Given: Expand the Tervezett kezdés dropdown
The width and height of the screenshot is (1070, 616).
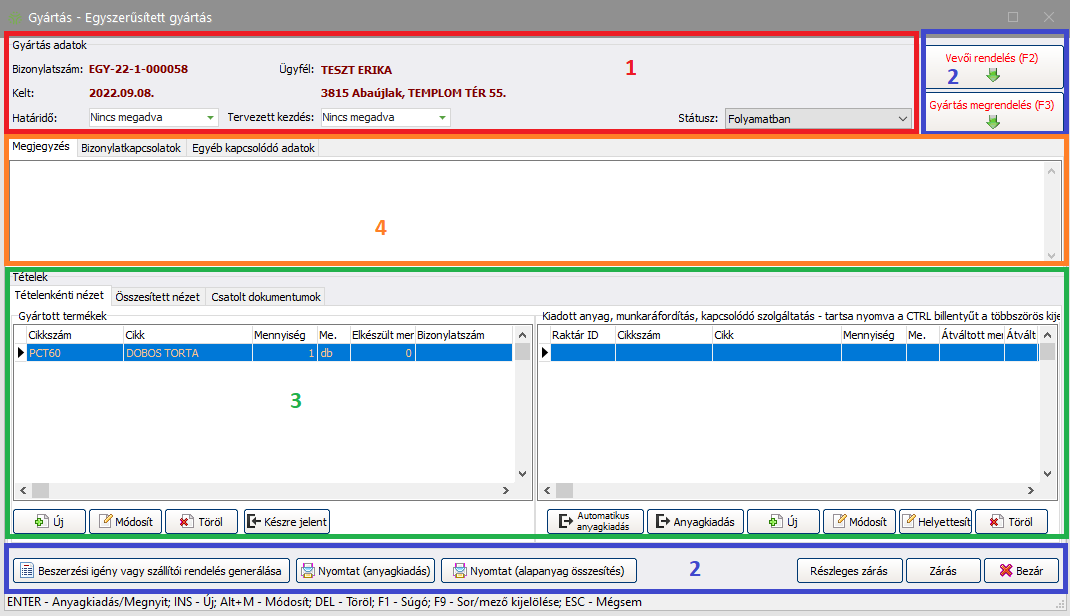Looking at the screenshot, I should [x=442, y=118].
